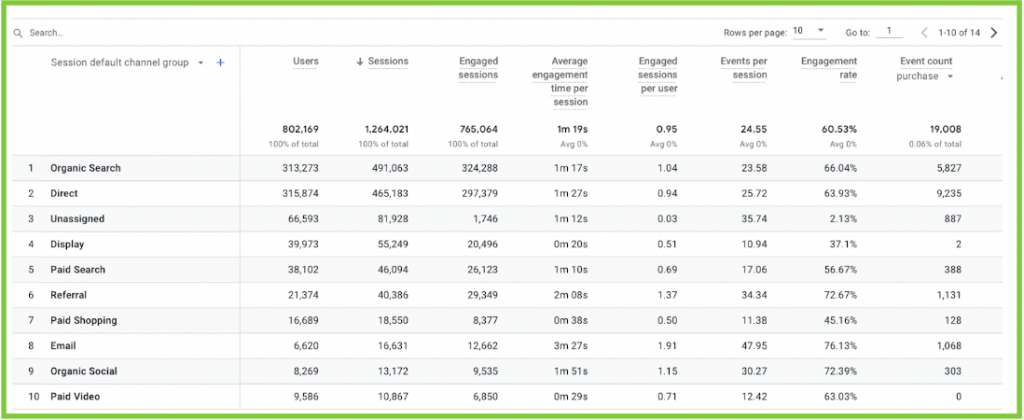Go to next page of results
The image size is (1024, 420).
[x=993, y=32]
